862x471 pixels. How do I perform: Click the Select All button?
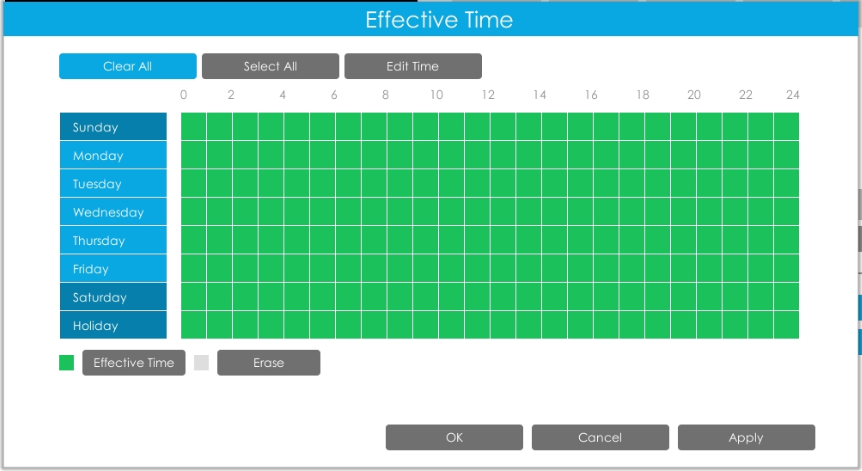(270, 66)
